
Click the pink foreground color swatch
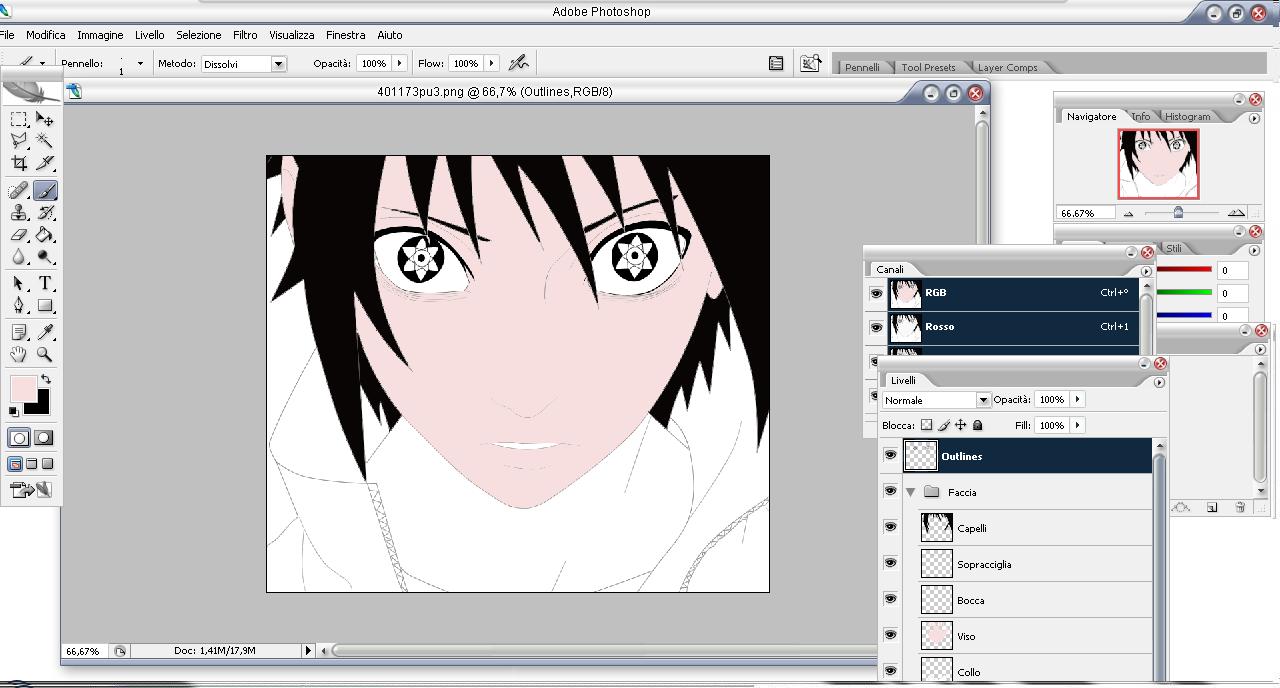tap(22, 388)
